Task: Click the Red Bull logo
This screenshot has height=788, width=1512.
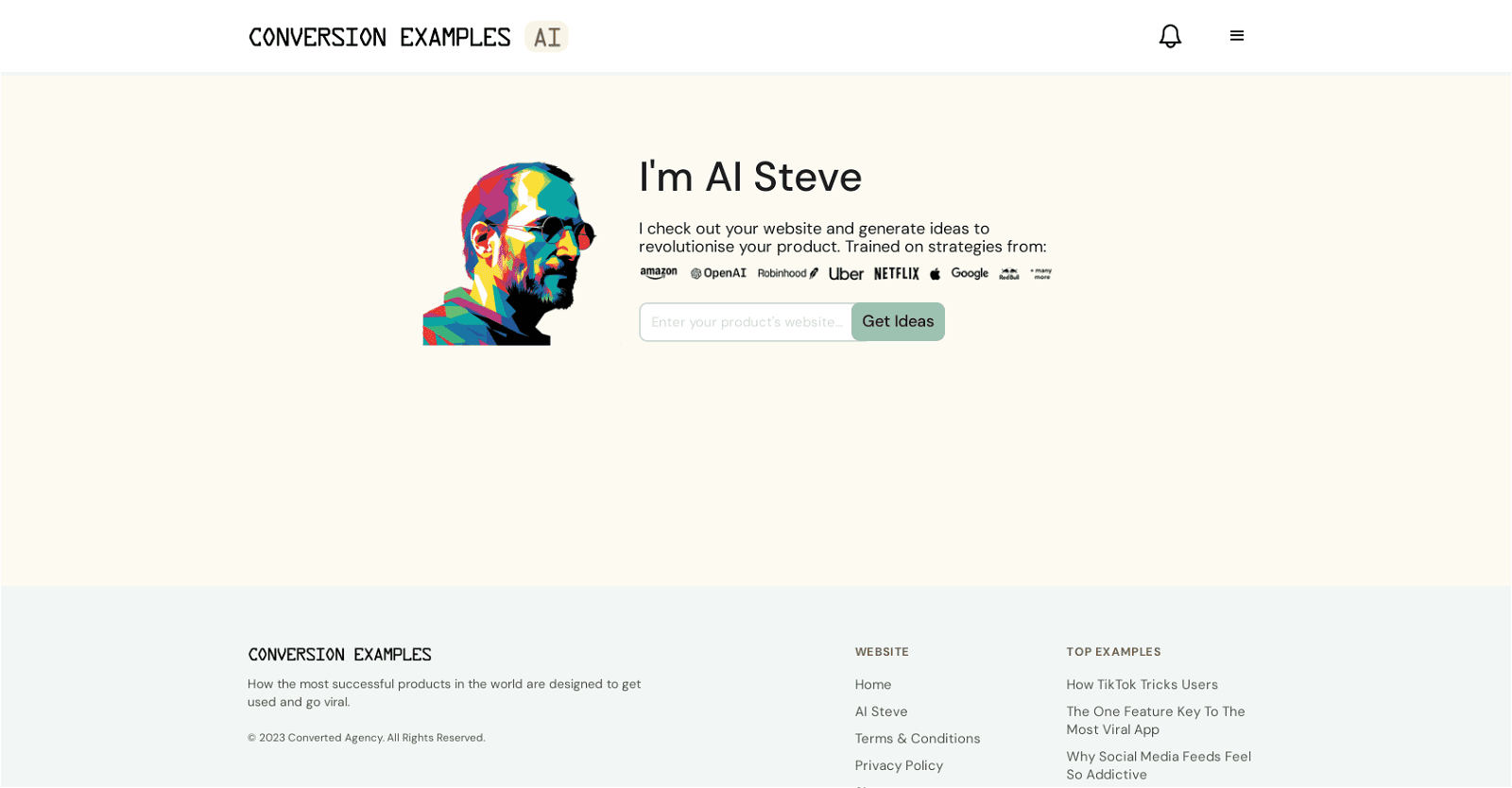Action: tap(1007, 274)
